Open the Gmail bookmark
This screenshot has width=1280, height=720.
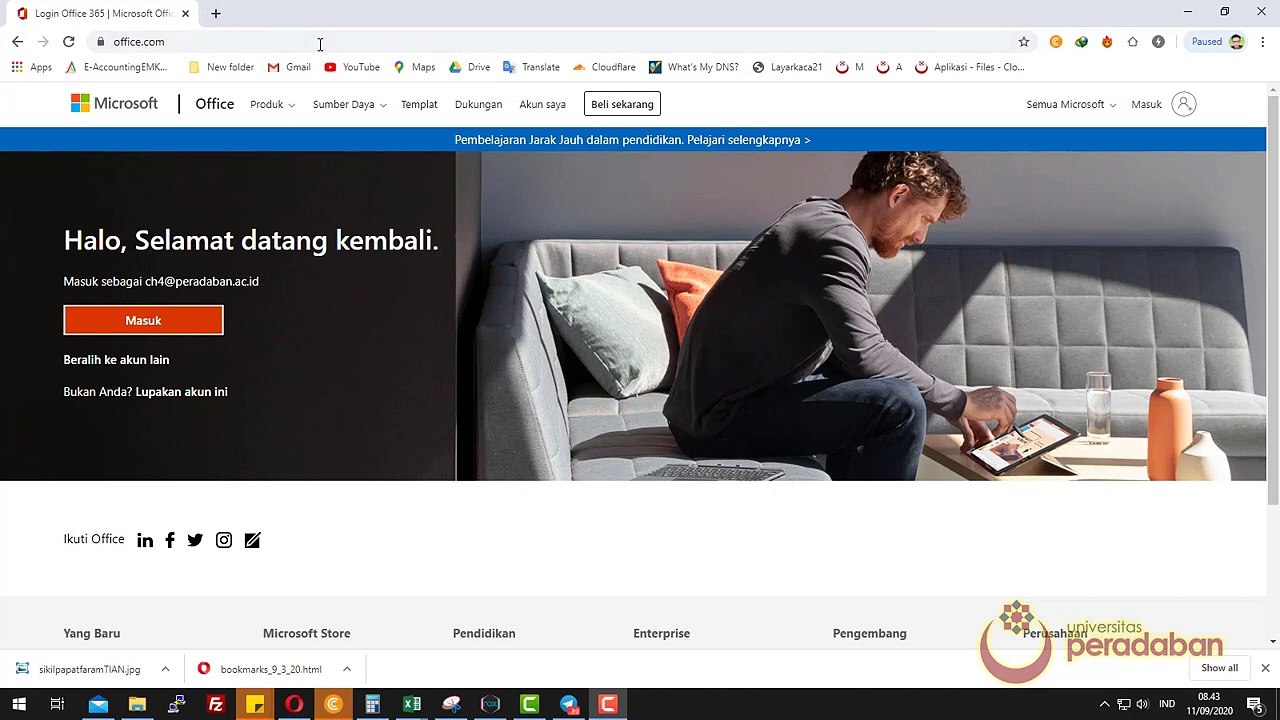click(x=289, y=67)
